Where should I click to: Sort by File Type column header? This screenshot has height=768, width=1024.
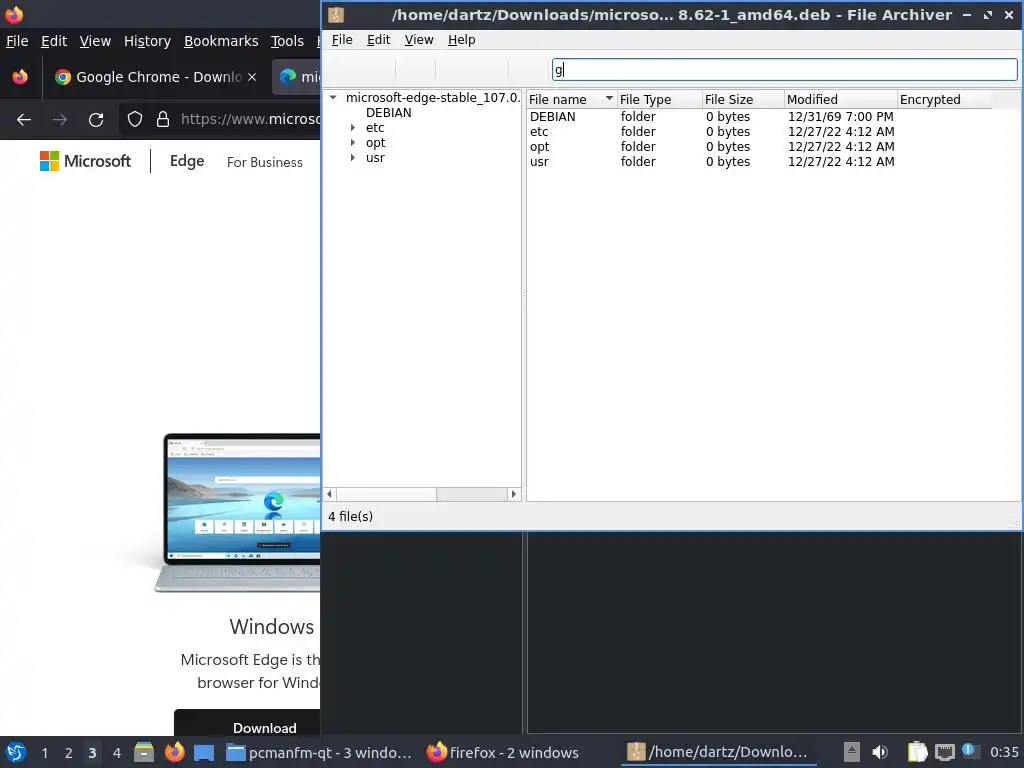[x=660, y=99]
